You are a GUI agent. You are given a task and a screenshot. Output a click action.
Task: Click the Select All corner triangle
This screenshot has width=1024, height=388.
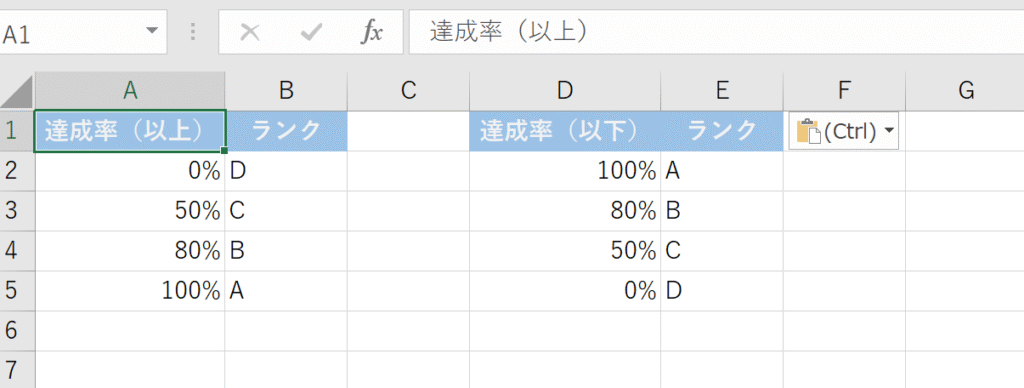tap(17, 91)
